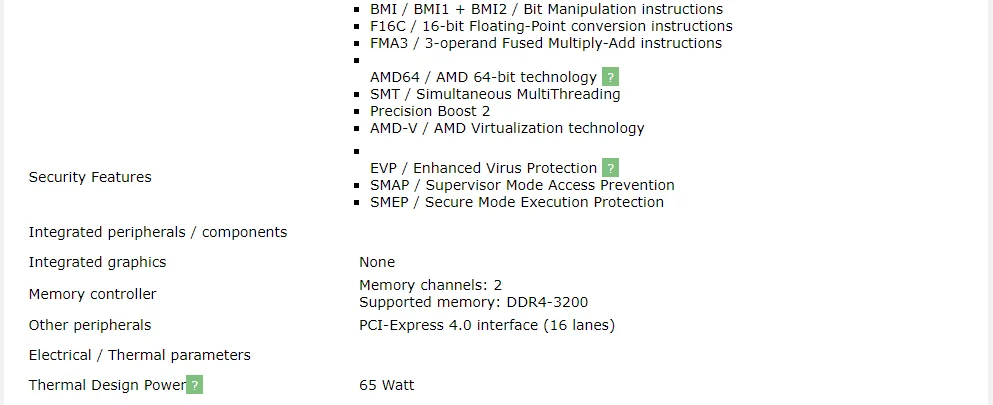This screenshot has width=993, height=405.
Task: Click FMA3 Fused Multiply-Add instructions entry
Action: click(x=545, y=43)
